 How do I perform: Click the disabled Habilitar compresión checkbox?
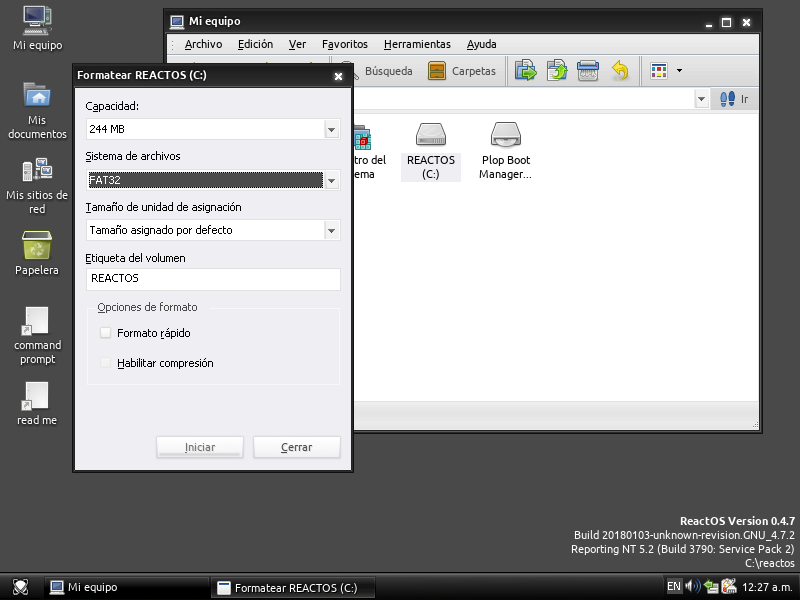(105, 363)
